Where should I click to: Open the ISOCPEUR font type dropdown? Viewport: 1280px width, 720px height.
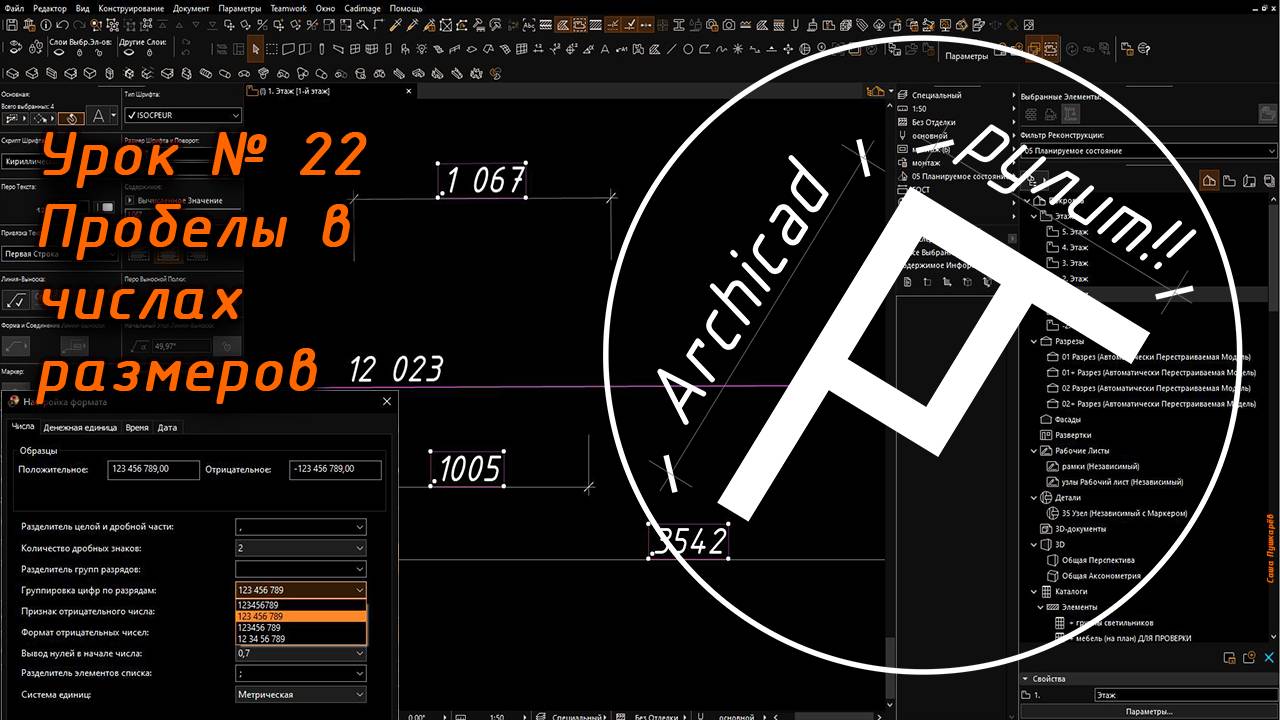(x=183, y=115)
